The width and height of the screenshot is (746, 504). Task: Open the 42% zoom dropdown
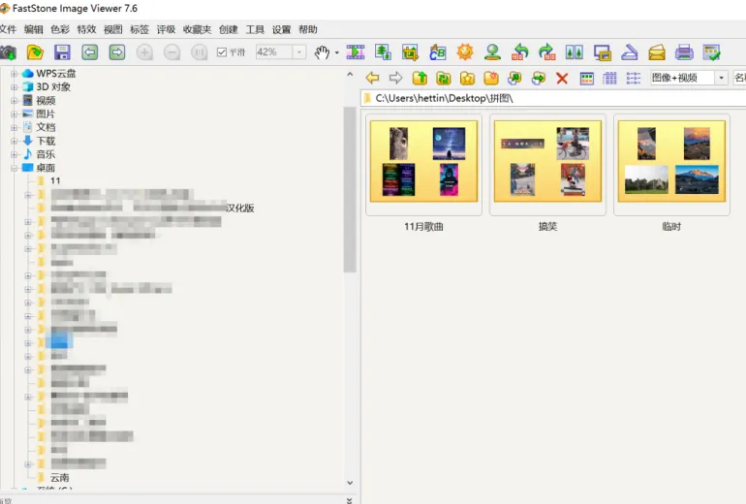[x=299, y=52]
